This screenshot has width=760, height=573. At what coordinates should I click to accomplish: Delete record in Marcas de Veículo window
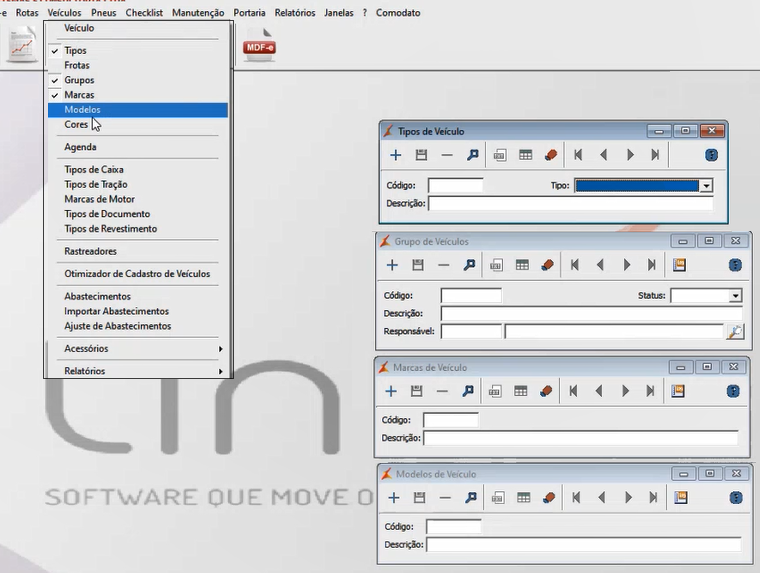click(442, 391)
